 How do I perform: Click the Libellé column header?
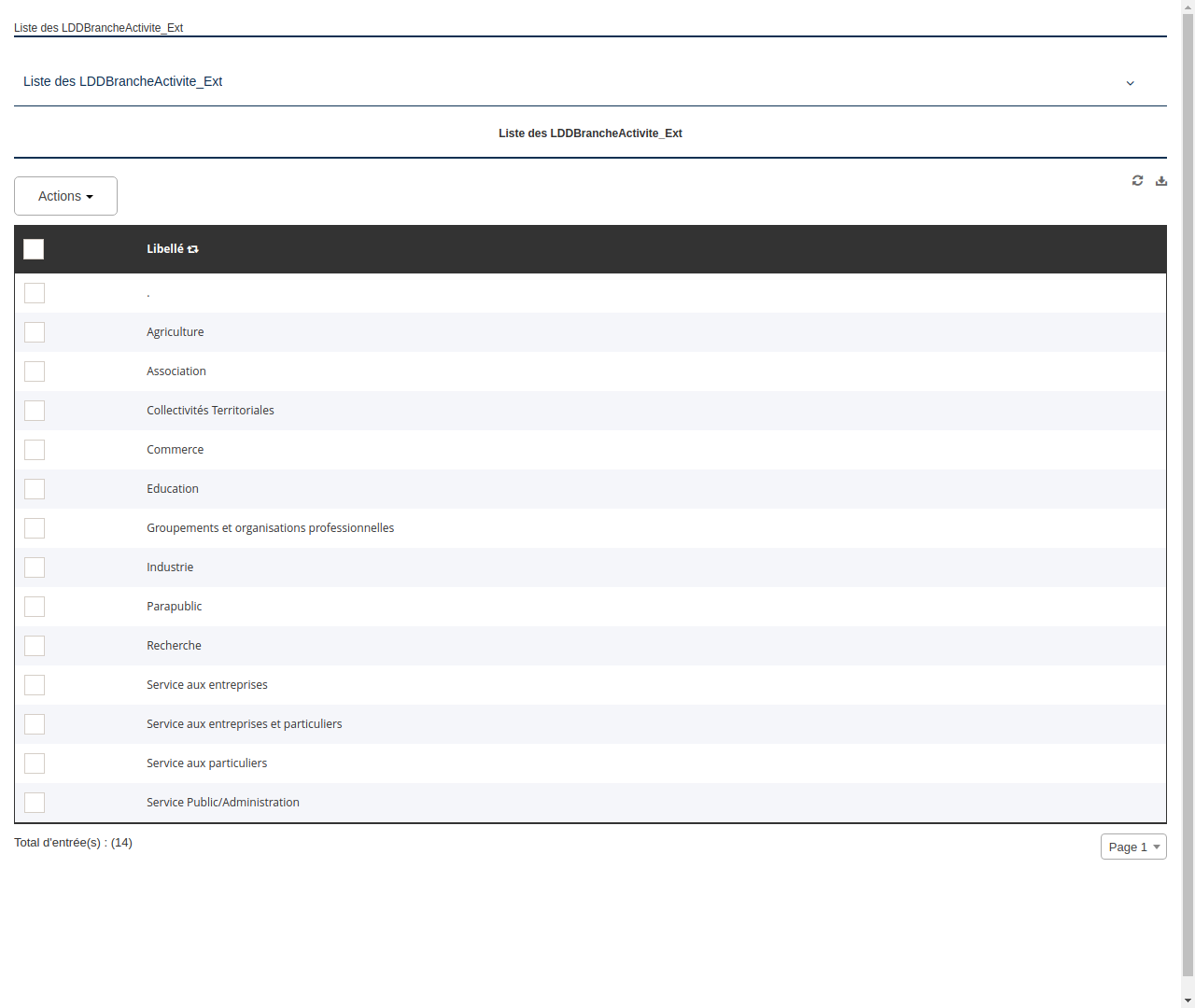[164, 249]
